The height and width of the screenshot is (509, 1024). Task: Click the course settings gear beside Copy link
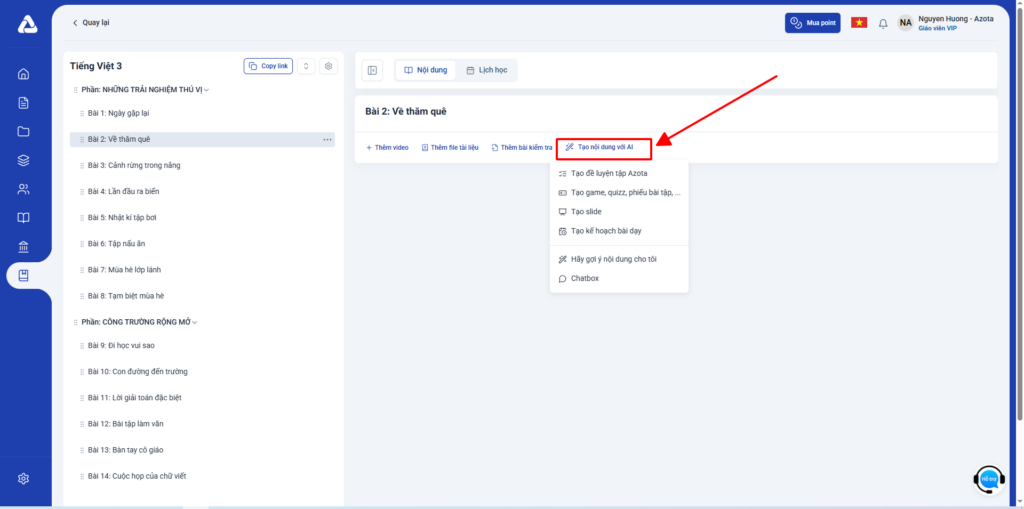tap(328, 66)
